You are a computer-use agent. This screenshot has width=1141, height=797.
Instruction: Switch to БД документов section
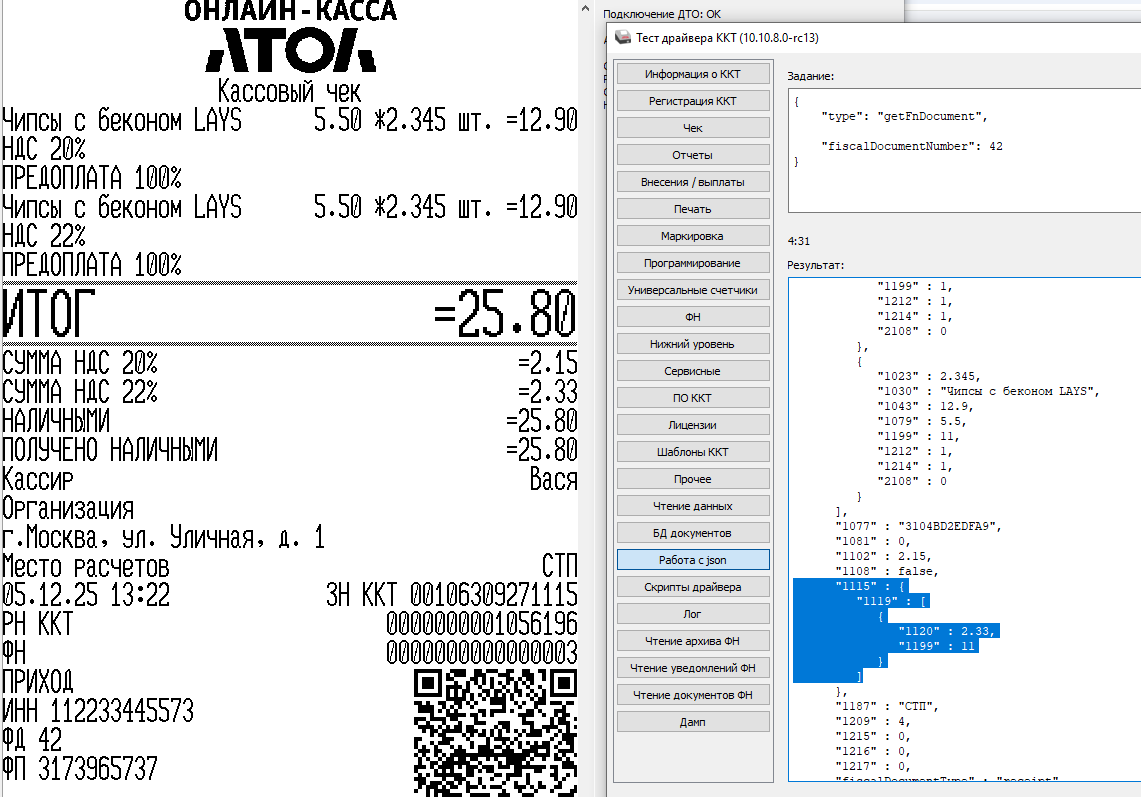click(x=693, y=533)
